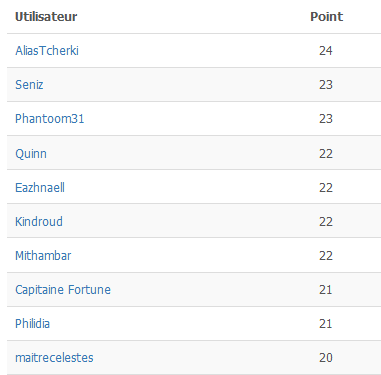Open maitrecelestes user profile
Screen dimensions: 381x375
pyautogui.click(x=54, y=358)
